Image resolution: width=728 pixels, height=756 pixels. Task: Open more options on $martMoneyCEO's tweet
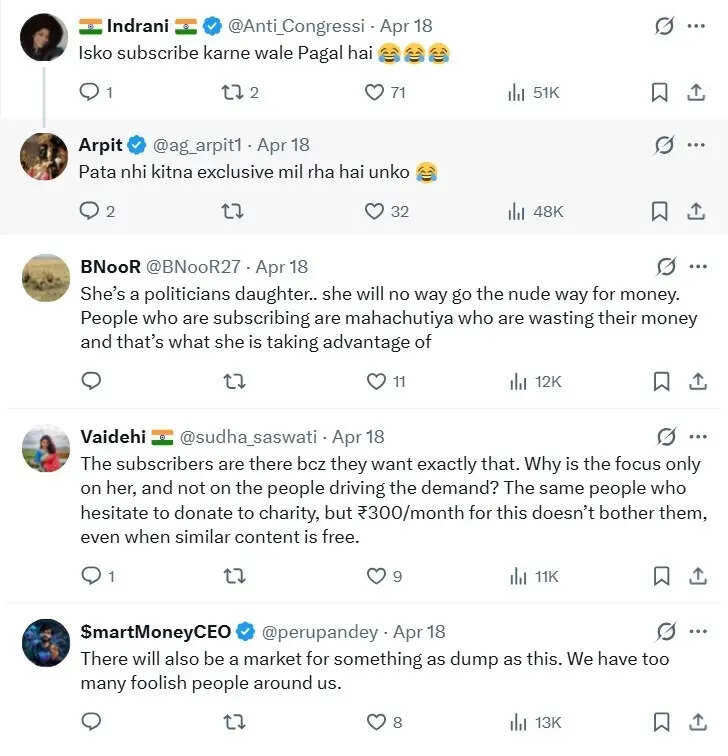[x=696, y=632]
